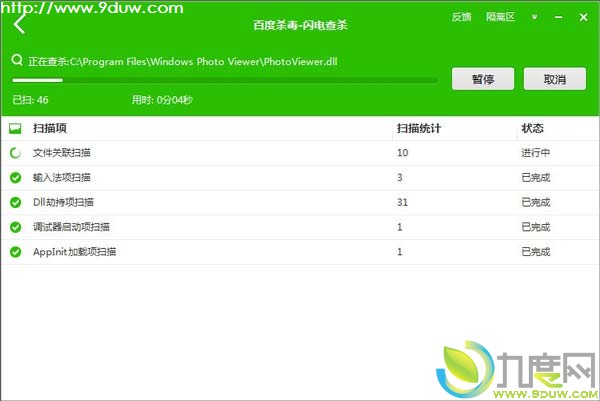Click the magnifier icon beside the scanning path
Image resolution: width=600 pixels, height=401 pixels.
pos(17,60)
